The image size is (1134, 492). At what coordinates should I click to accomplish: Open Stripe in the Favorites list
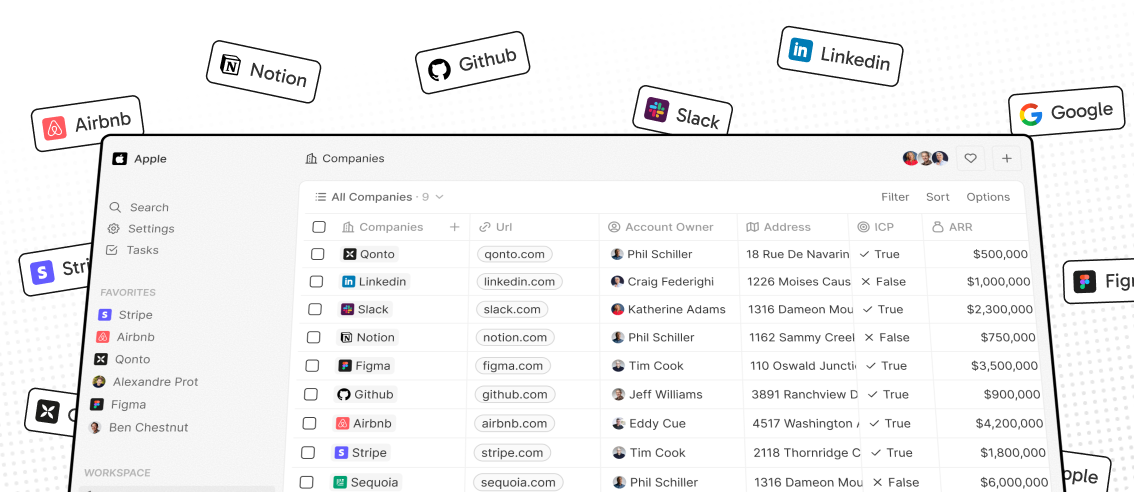pyautogui.click(x=135, y=315)
